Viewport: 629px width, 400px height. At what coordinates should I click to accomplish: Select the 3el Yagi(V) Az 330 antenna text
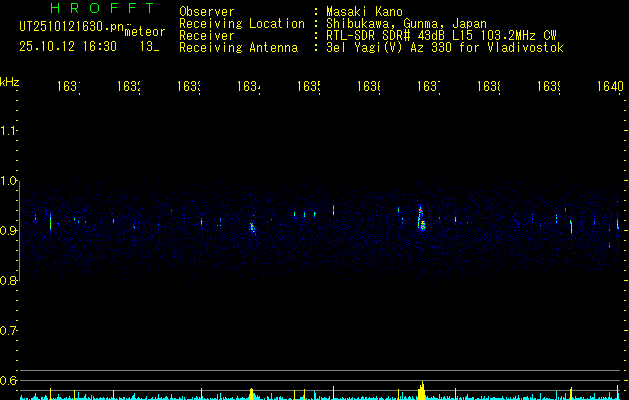pyautogui.click(x=445, y=48)
